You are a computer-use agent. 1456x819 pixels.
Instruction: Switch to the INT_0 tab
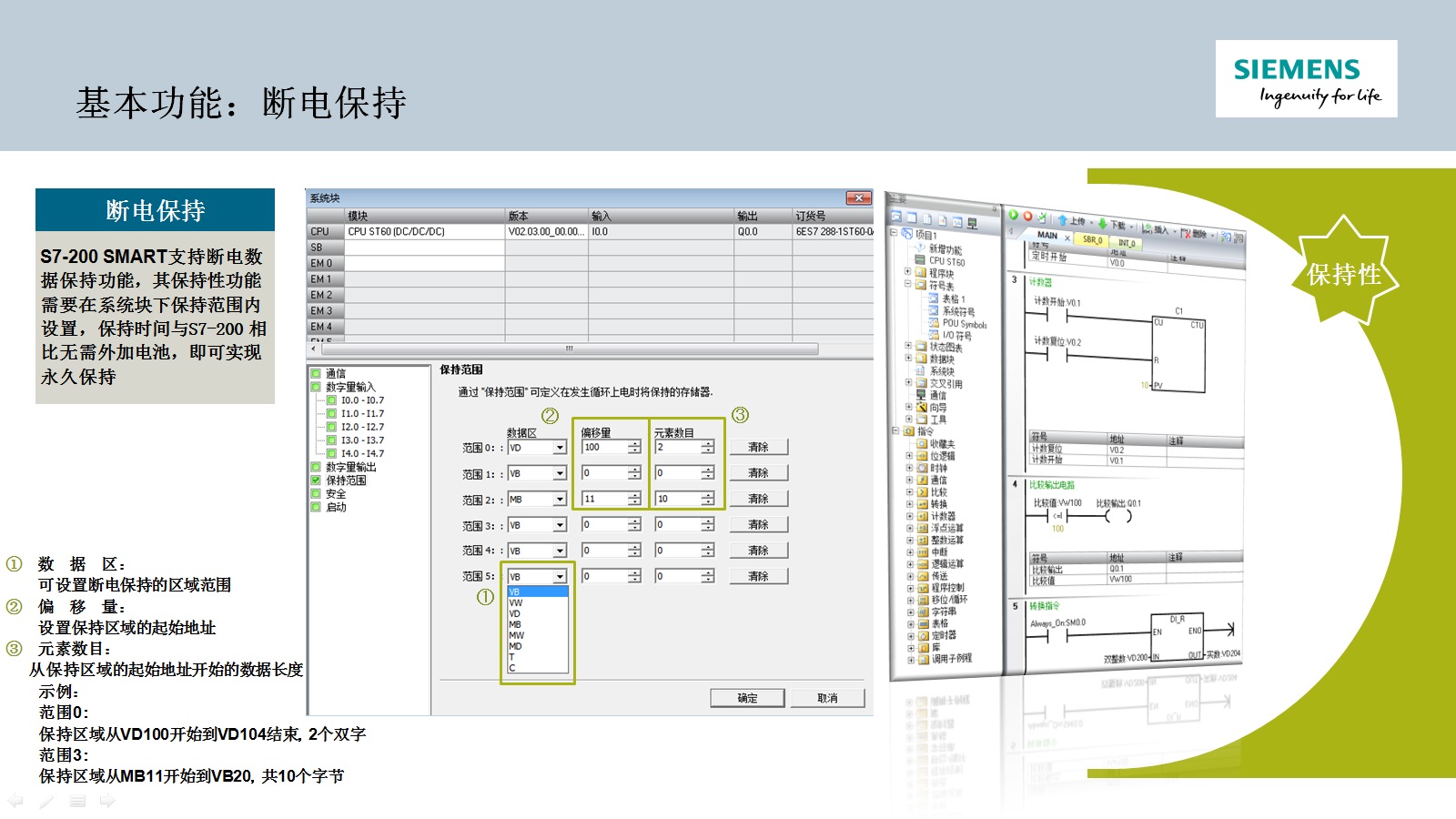[1127, 243]
